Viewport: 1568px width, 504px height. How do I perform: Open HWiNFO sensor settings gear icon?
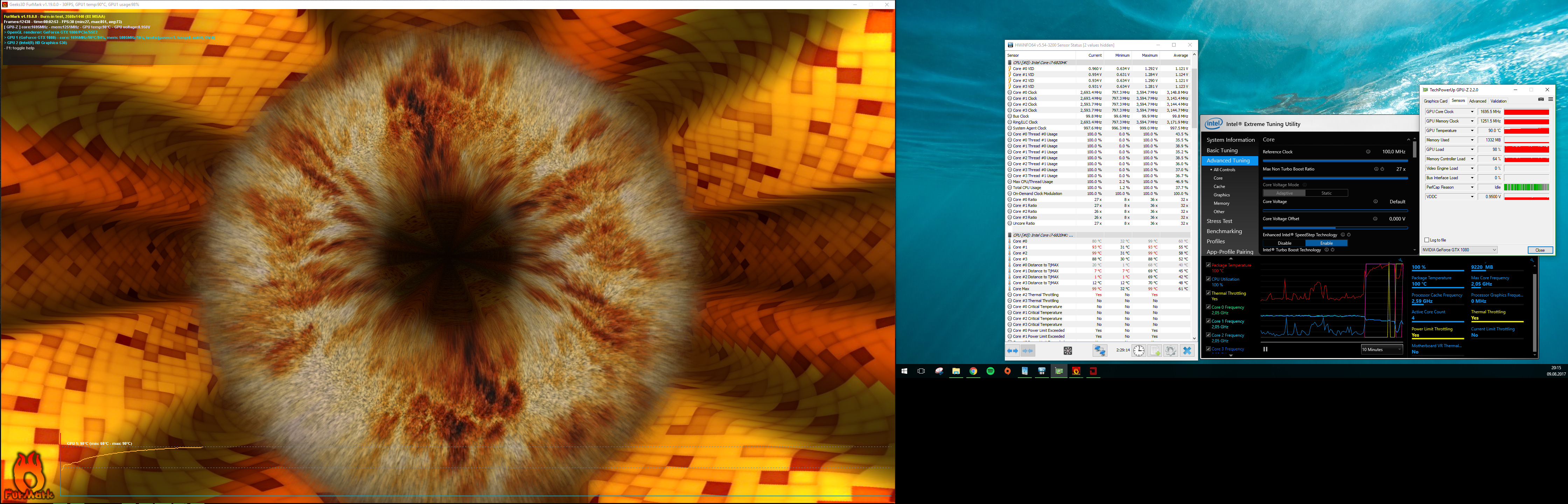(1170, 351)
